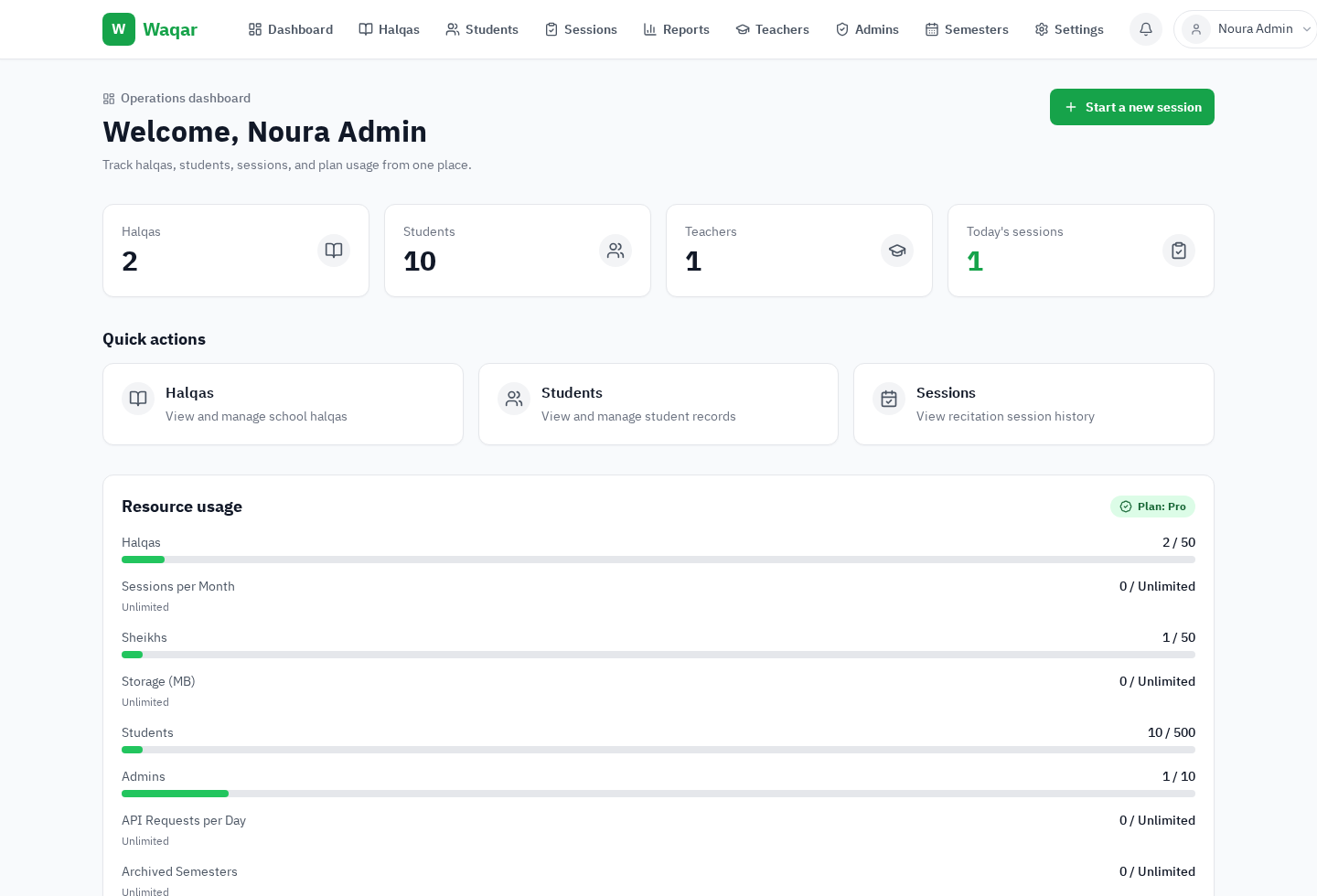Viewport: 1317px width, 896px height.
Task: Click the 'Operations dashboard' breadcrumb text
Action: pyautogui.click(x=186, y=98)
